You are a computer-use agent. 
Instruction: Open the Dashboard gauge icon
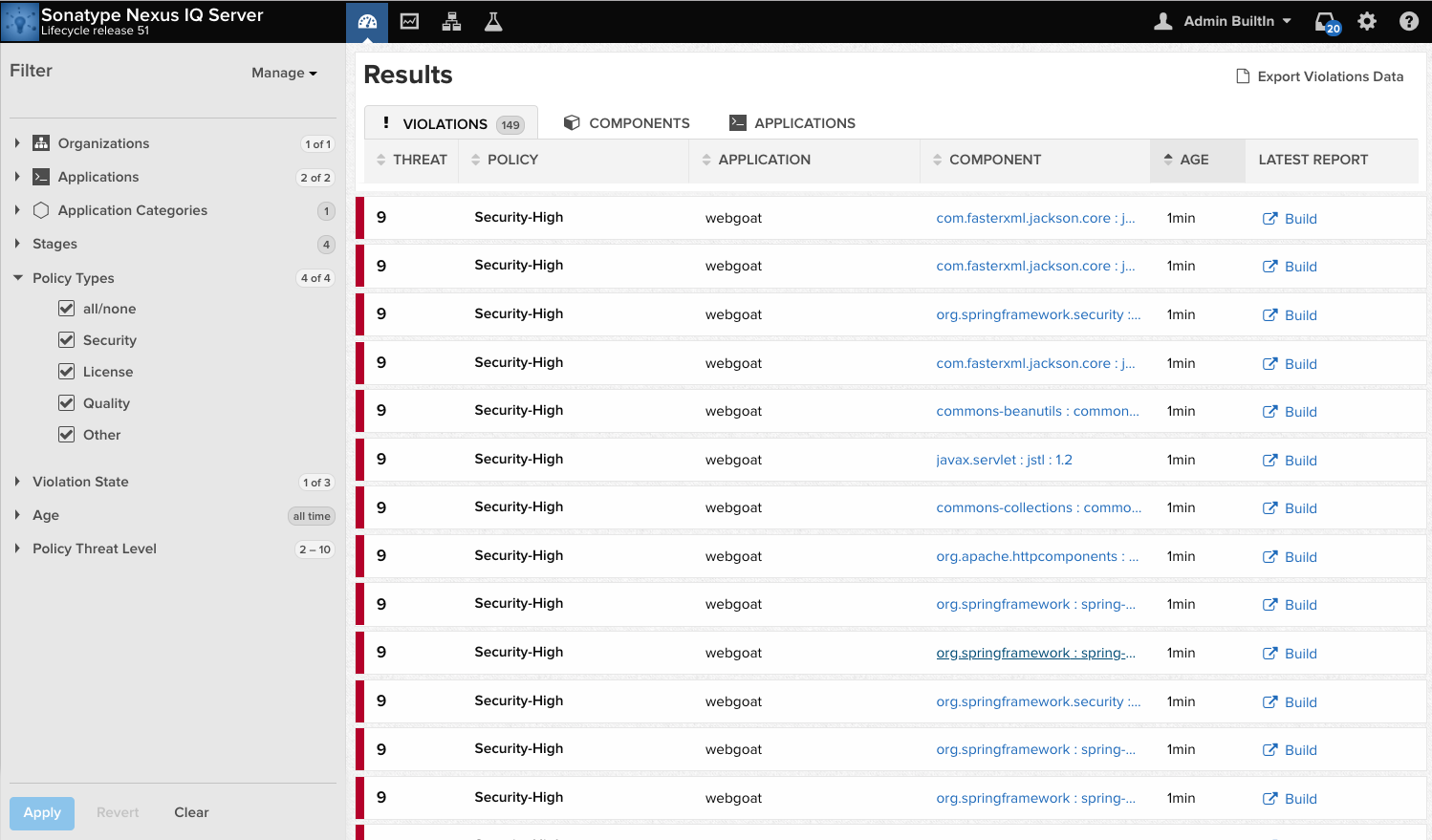point(367,21)
